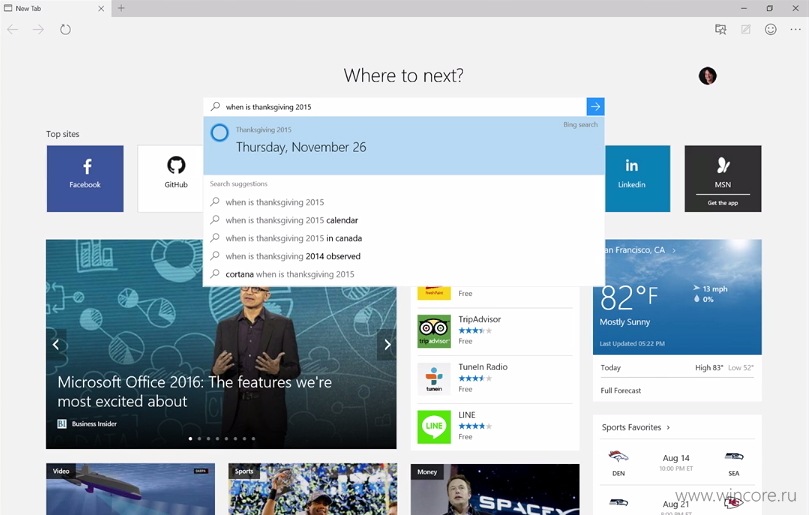This screenshot has width=809, height=515.
Task: Click the Seattle Seahawks SEA team logo
Action: (x=734, y=457)
